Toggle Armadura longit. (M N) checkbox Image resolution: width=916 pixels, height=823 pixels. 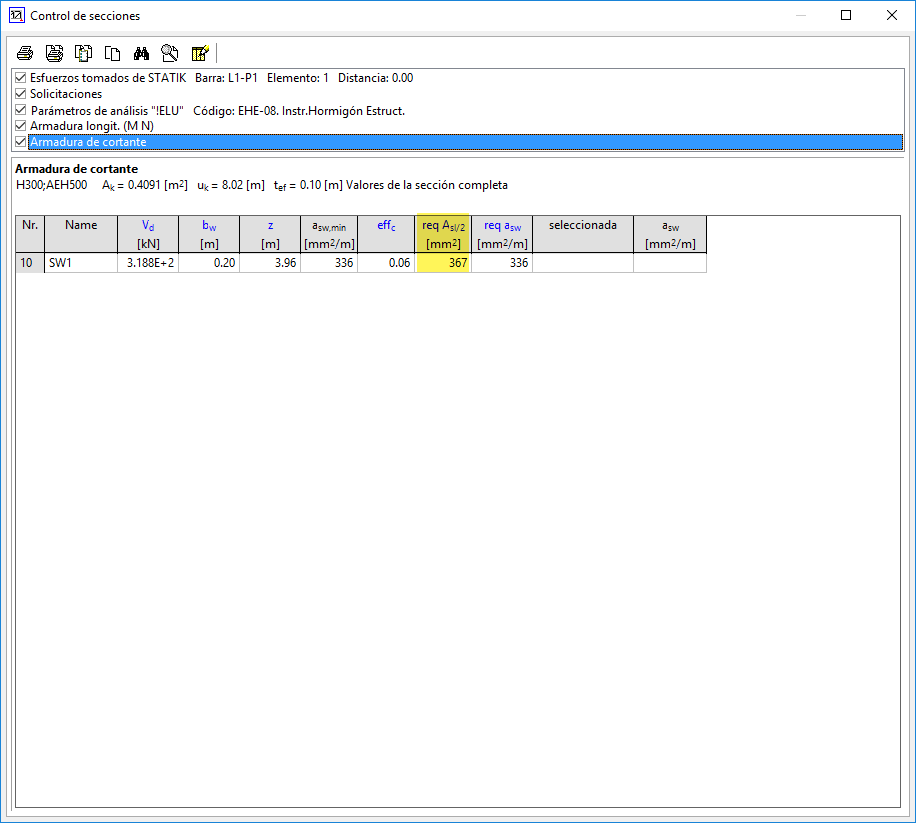click(x=21, y=126)
